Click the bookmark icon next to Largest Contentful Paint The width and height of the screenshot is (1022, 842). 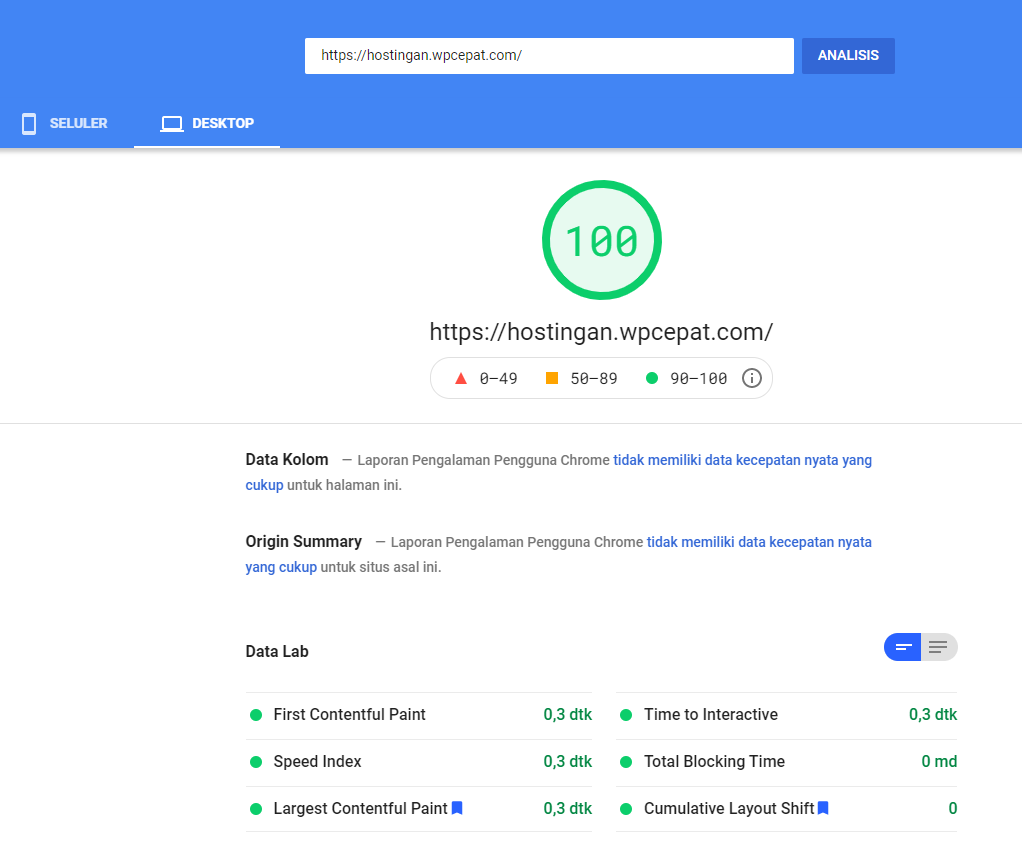click(x=457, y=808)
